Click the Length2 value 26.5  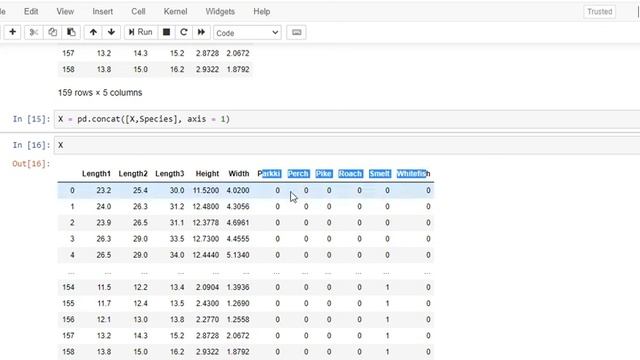[140, 222]
